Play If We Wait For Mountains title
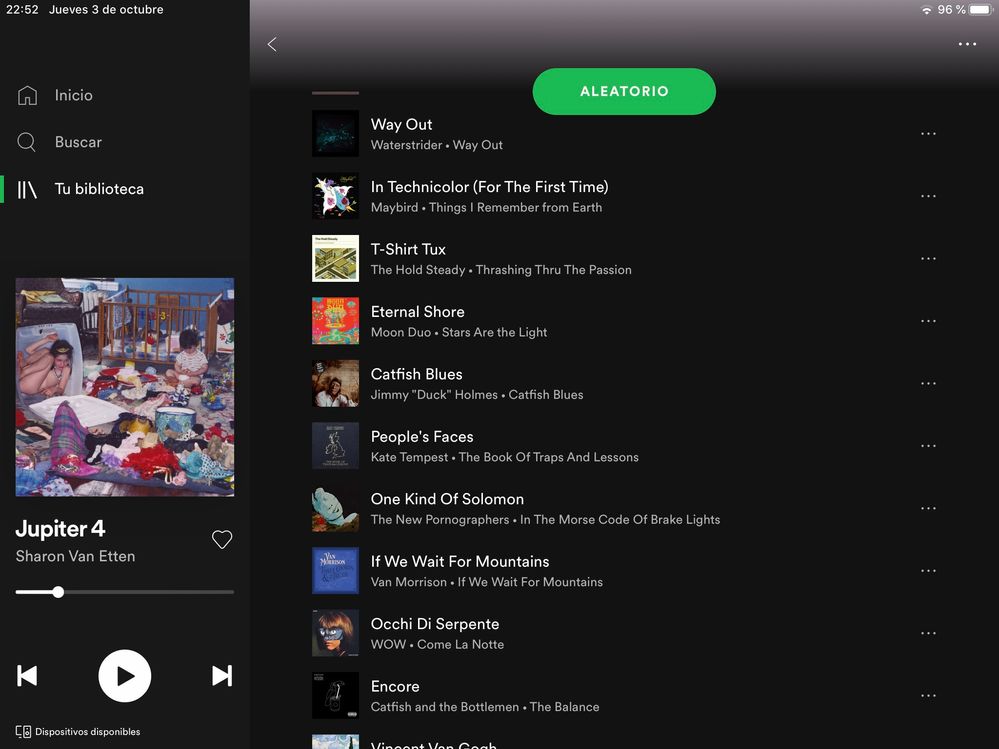Image resolution: width=999 pixels, height=749 pixels. click(x=460, y=562)
